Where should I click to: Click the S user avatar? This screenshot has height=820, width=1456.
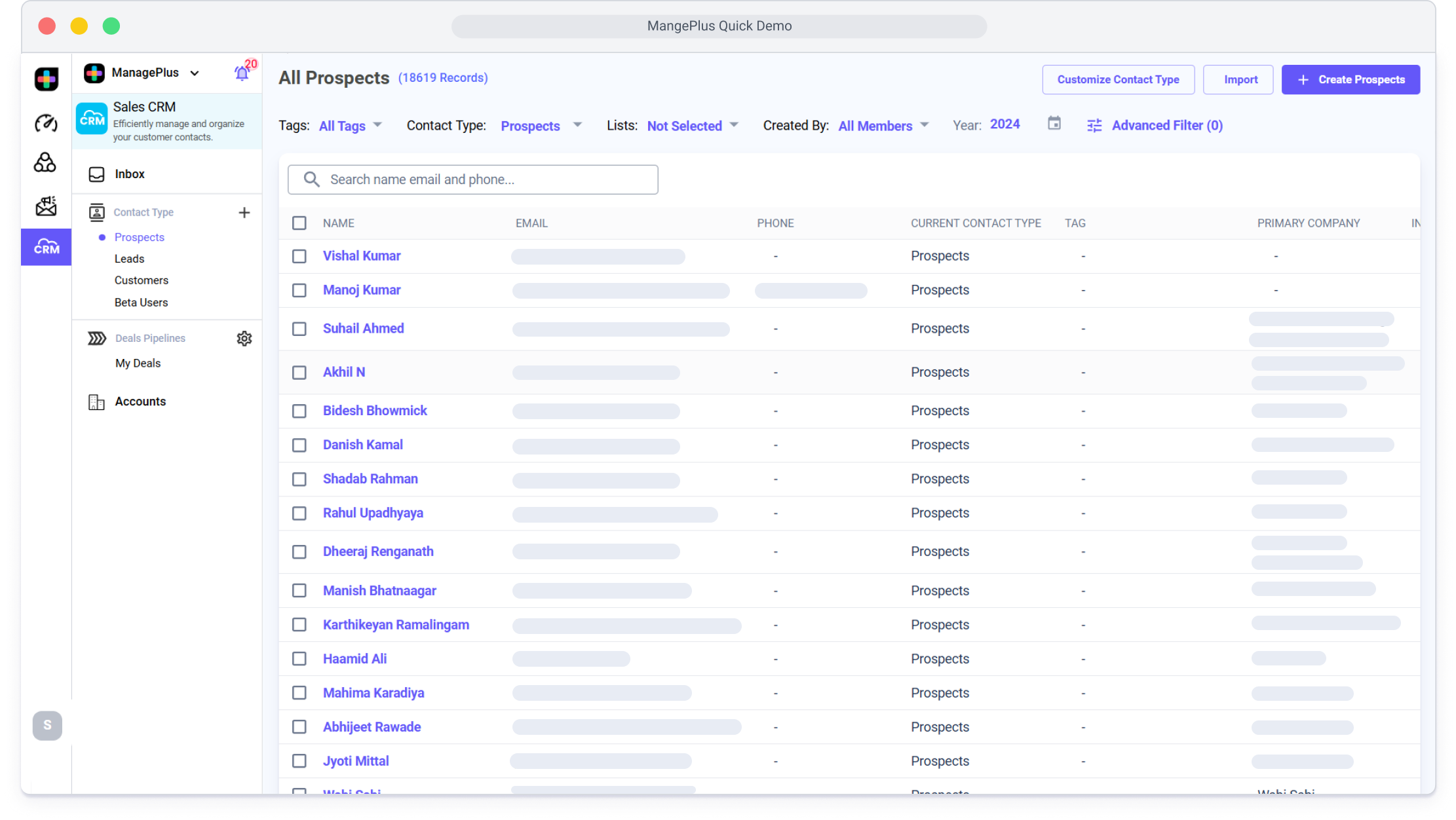coord(47,726)
